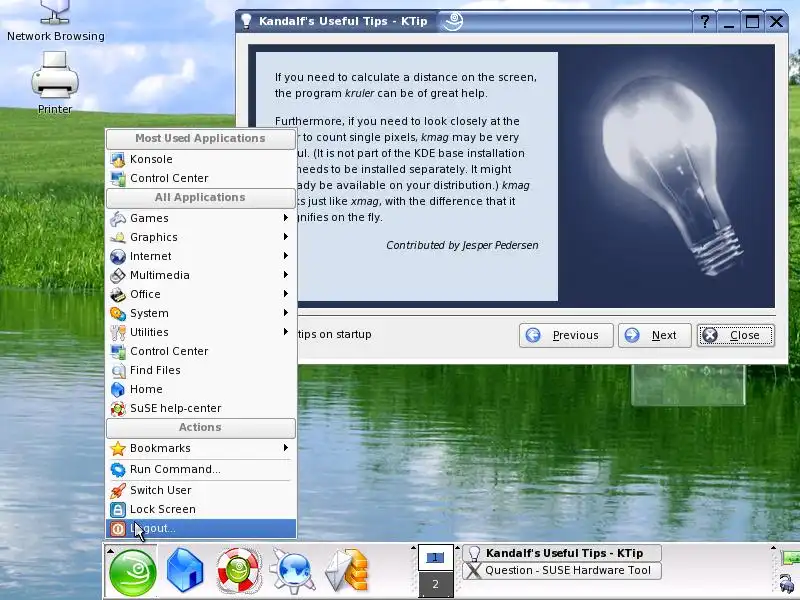Select Question - SUSE Hardware Tool taskbar entry
Image resolution: width=800 pixels, height=600 pixels.
(562, 570)
